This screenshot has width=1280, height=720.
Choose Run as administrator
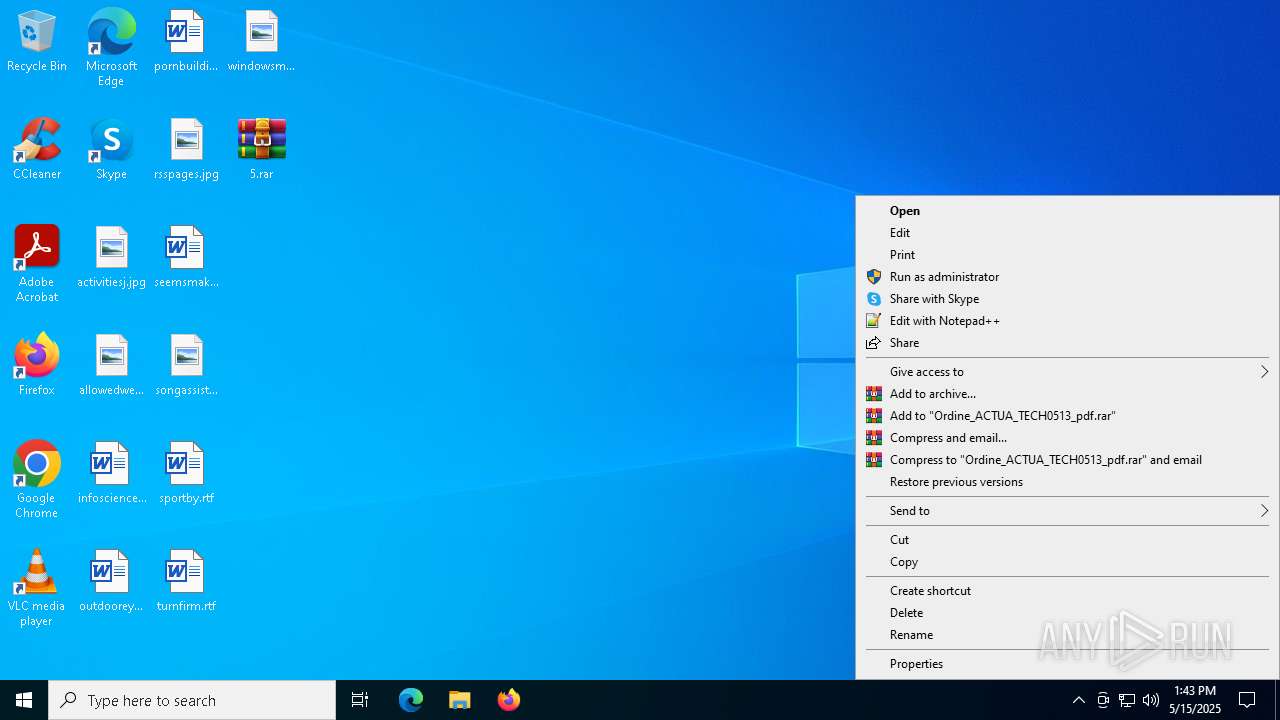1067,277
